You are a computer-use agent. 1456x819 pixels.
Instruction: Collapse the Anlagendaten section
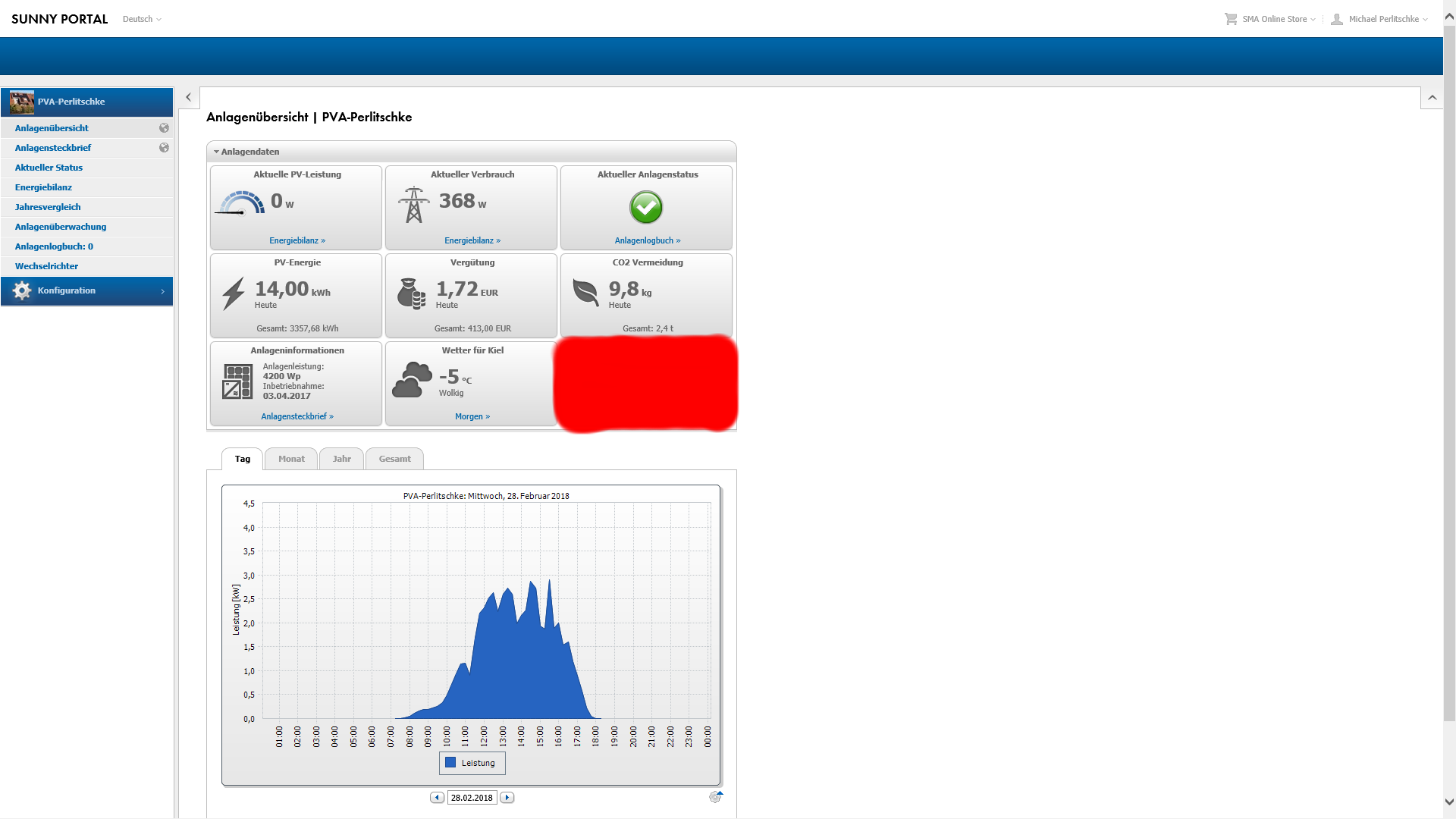pyautogui.click(x=246, y=152)
